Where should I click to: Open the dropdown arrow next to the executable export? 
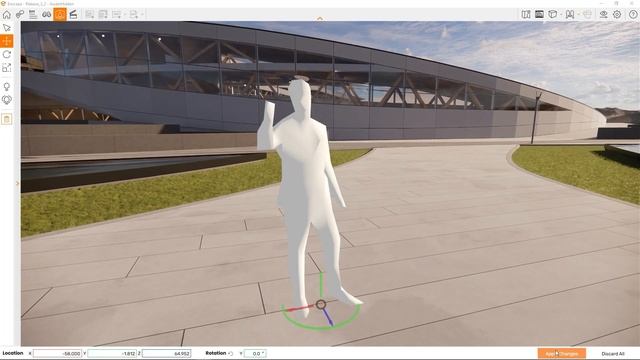tap(142, 15)
